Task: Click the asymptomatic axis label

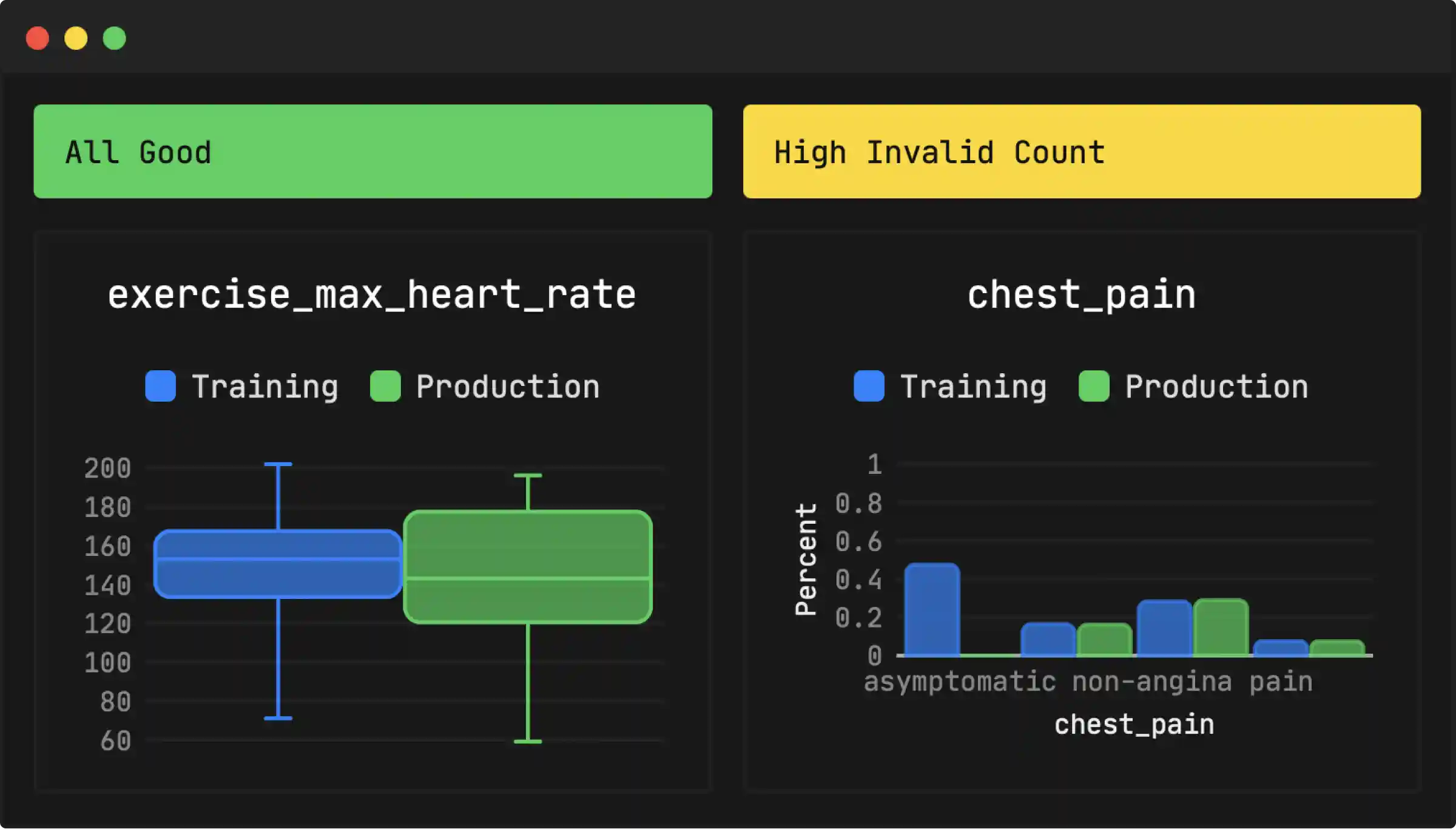Action: (960, 682)
